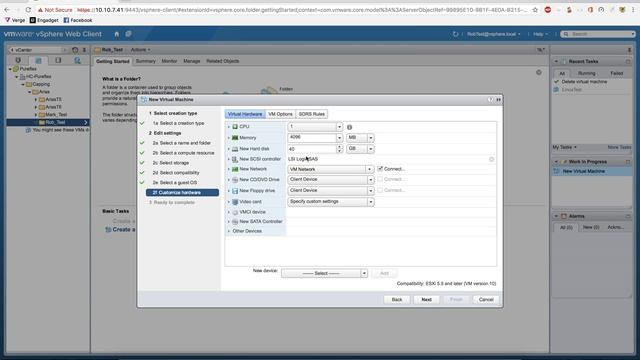Open Storage navigator icon
This screenshot has width=640, height=360.
58,60
